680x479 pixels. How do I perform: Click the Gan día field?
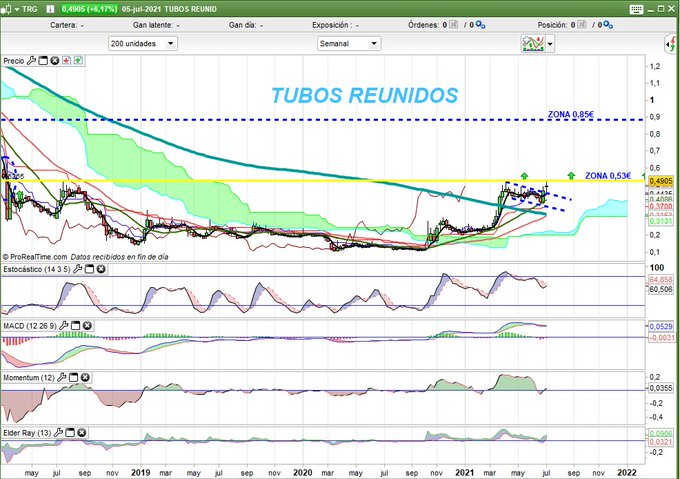pyautogui.click(x=245, y=25)
